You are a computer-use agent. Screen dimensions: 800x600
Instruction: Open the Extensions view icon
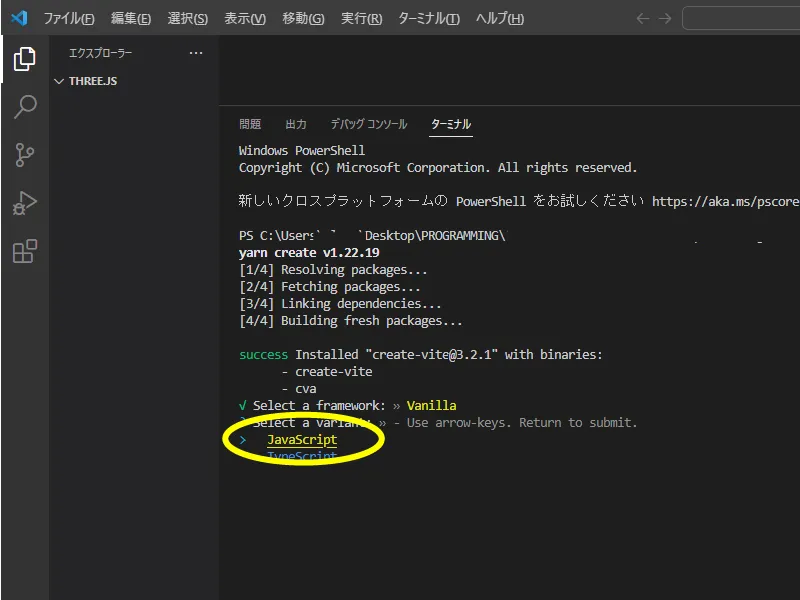(24, 251)
